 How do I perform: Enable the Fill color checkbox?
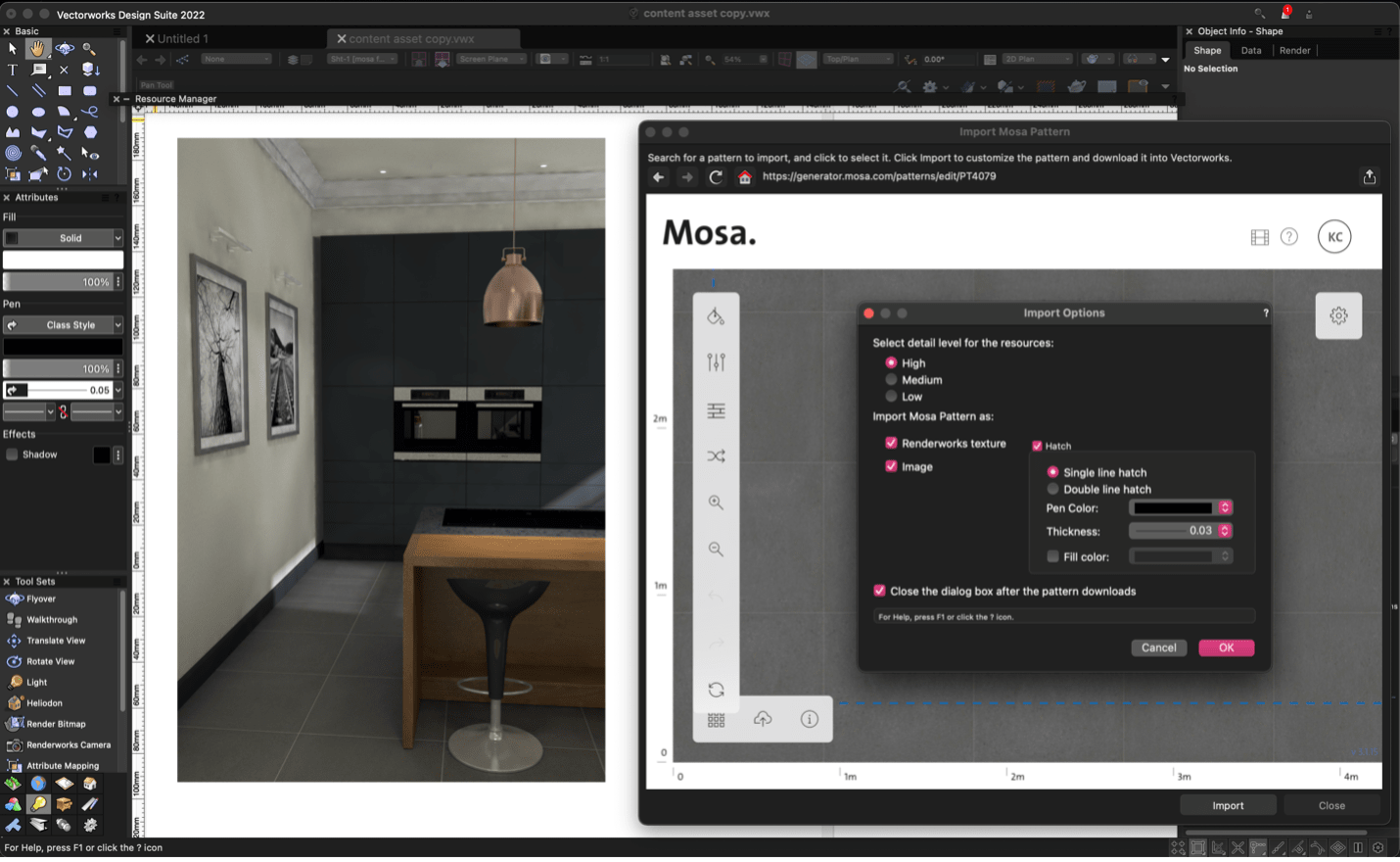[1052, 556]
